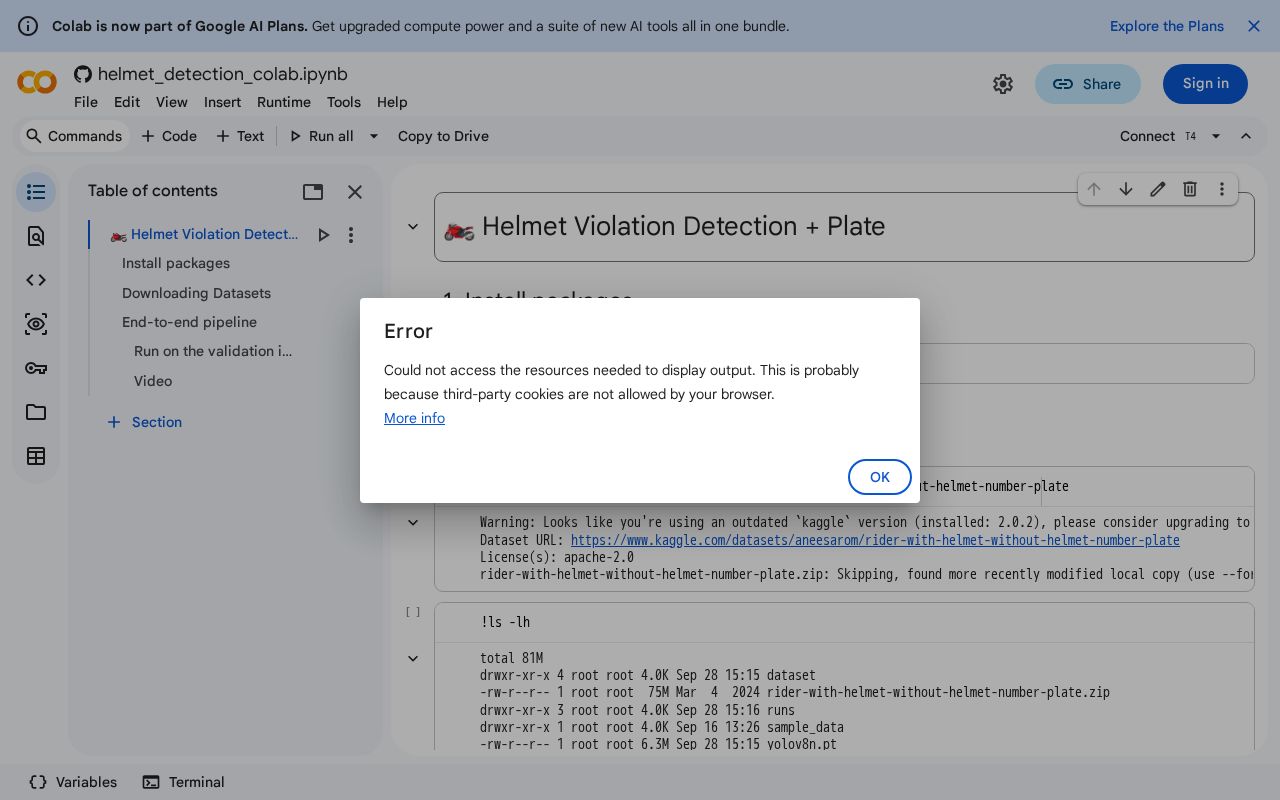Image resolution: width=1280 pixels, height=800 pixels.
Task: Open the Tools menu
Action: pos(344,102)
